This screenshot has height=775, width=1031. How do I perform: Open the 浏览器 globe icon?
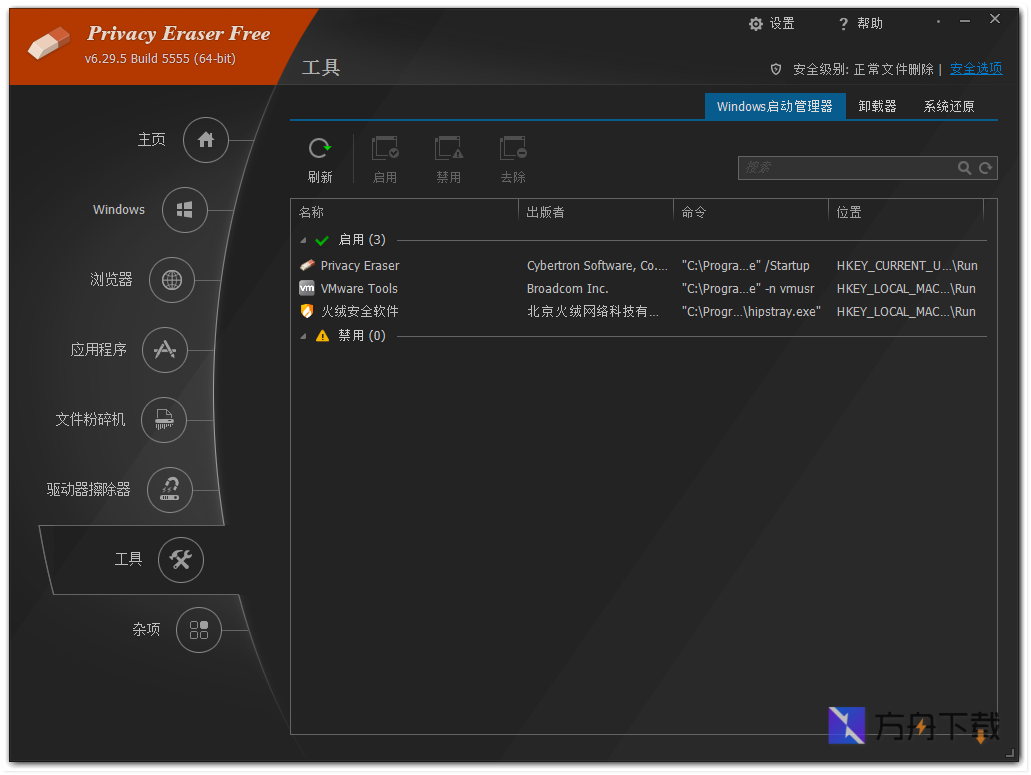tap(172, 280)
